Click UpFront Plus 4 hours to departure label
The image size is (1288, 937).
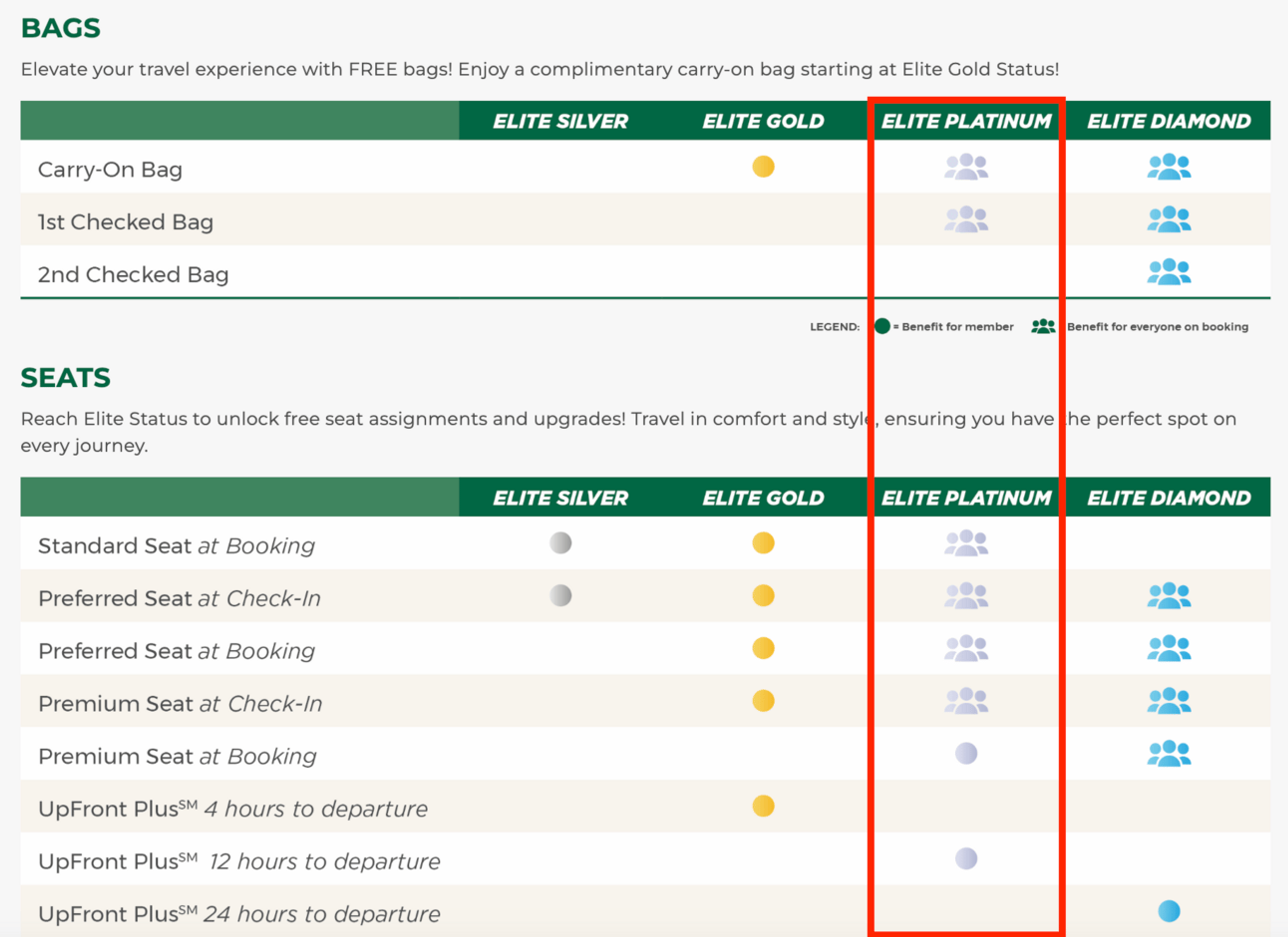[233, 809]
